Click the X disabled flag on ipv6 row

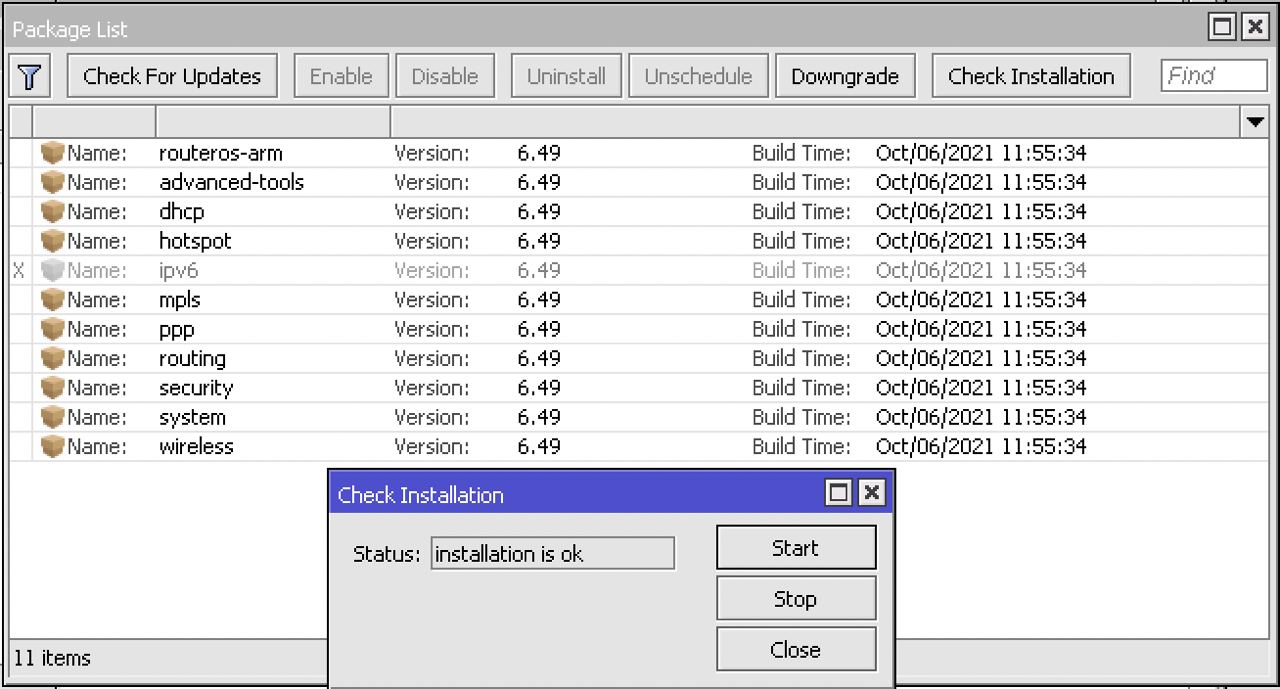click(x=19, y=270)
